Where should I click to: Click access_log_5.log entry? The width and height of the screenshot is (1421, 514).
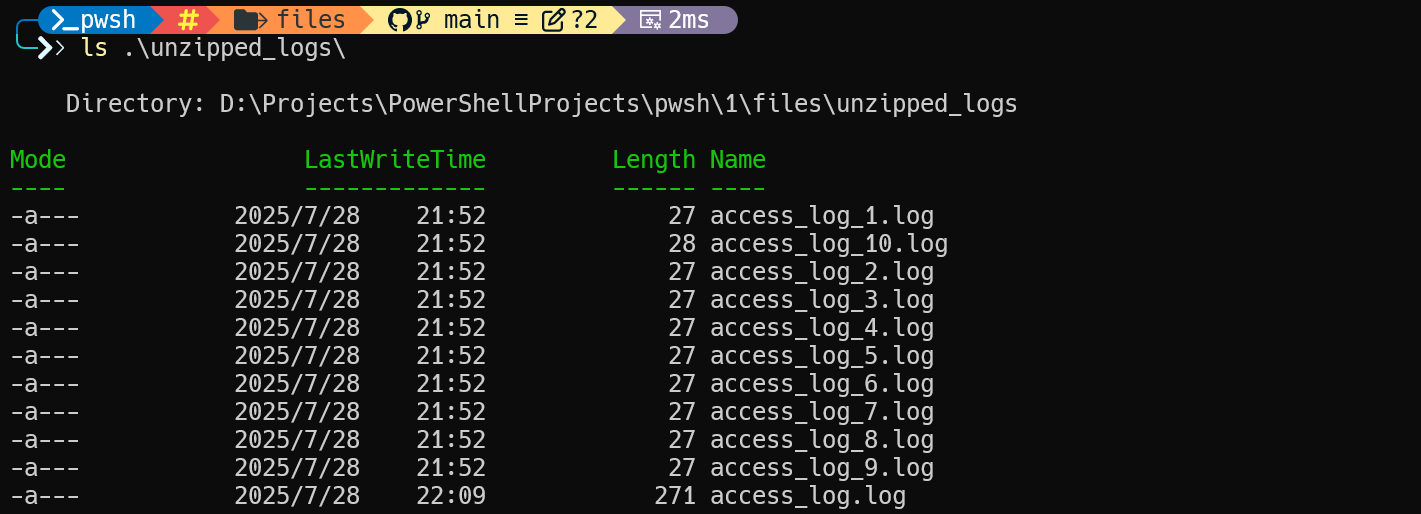(822, 356)
